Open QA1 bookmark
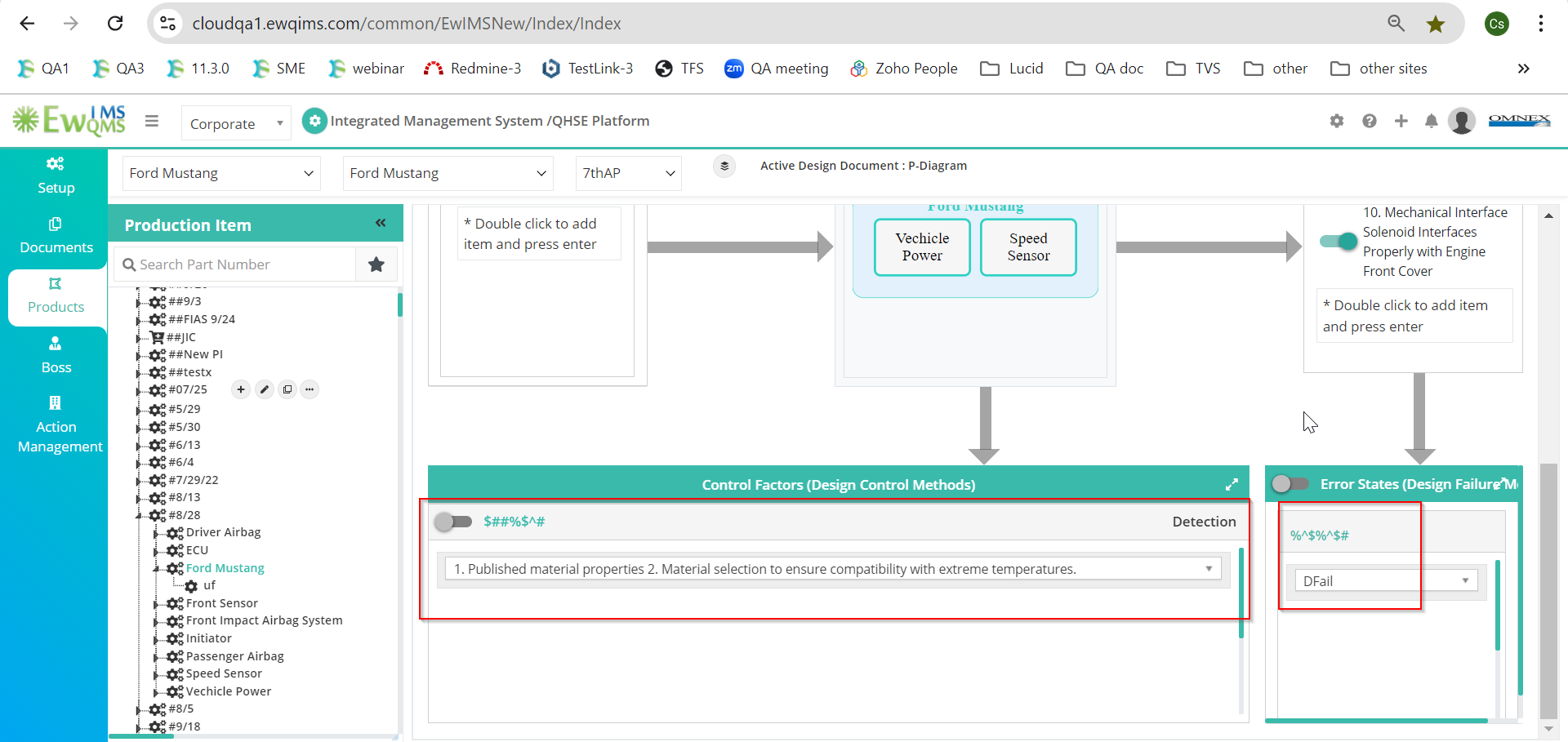This screenshot has width=1568, height=742. click(x=43, y=69)
